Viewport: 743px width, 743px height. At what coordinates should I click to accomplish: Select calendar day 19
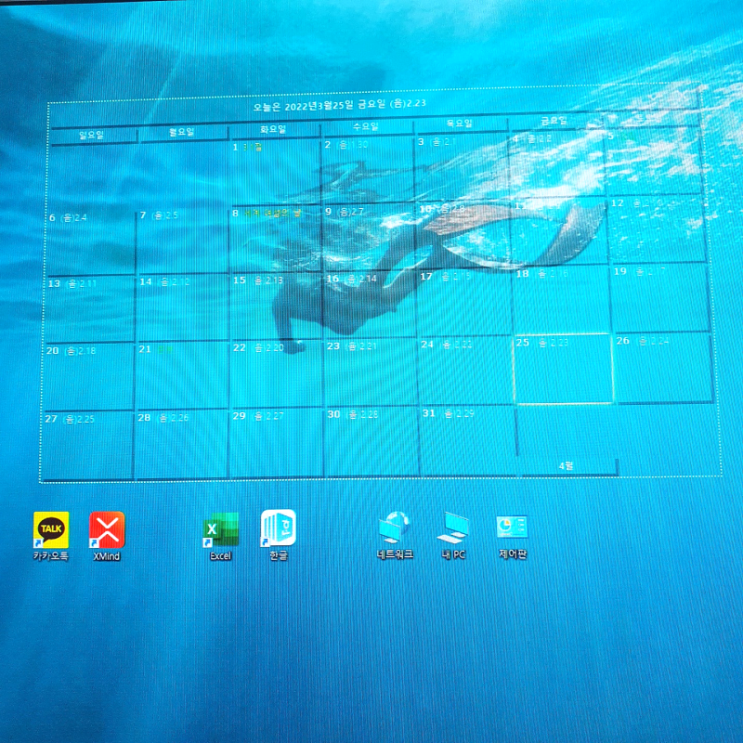click(660, 298)
